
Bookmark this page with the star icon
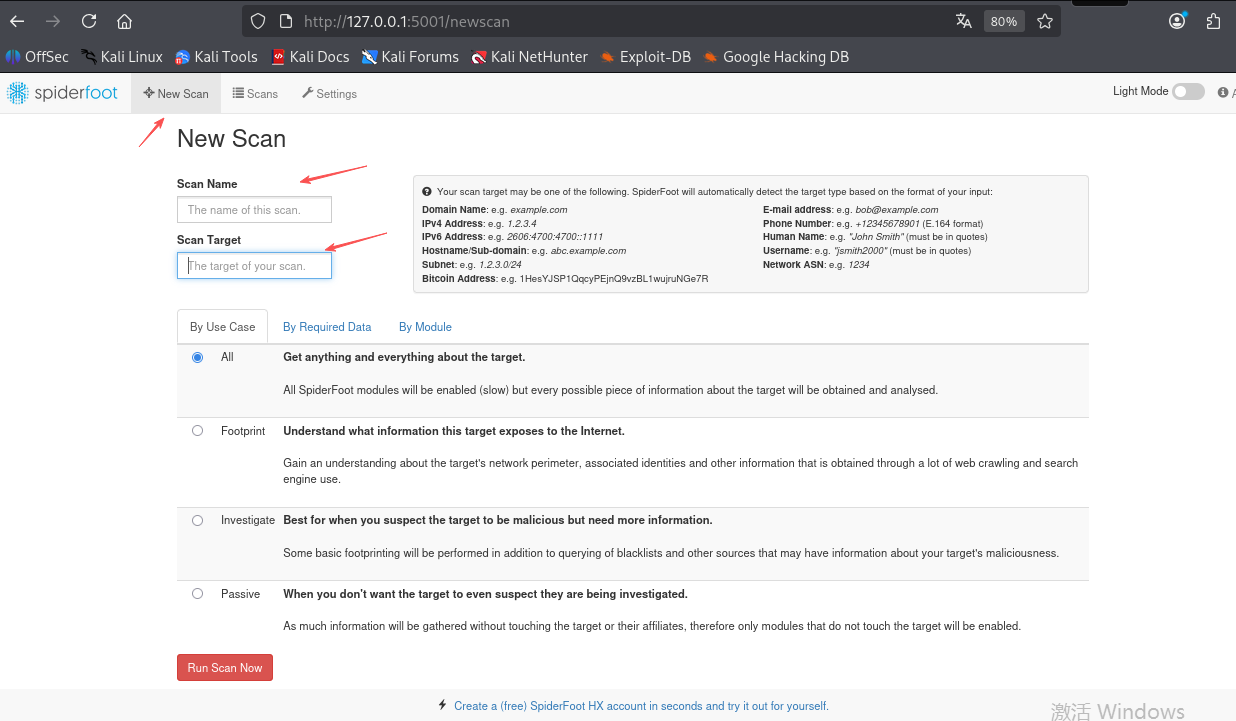click(x=1045, y=21)
